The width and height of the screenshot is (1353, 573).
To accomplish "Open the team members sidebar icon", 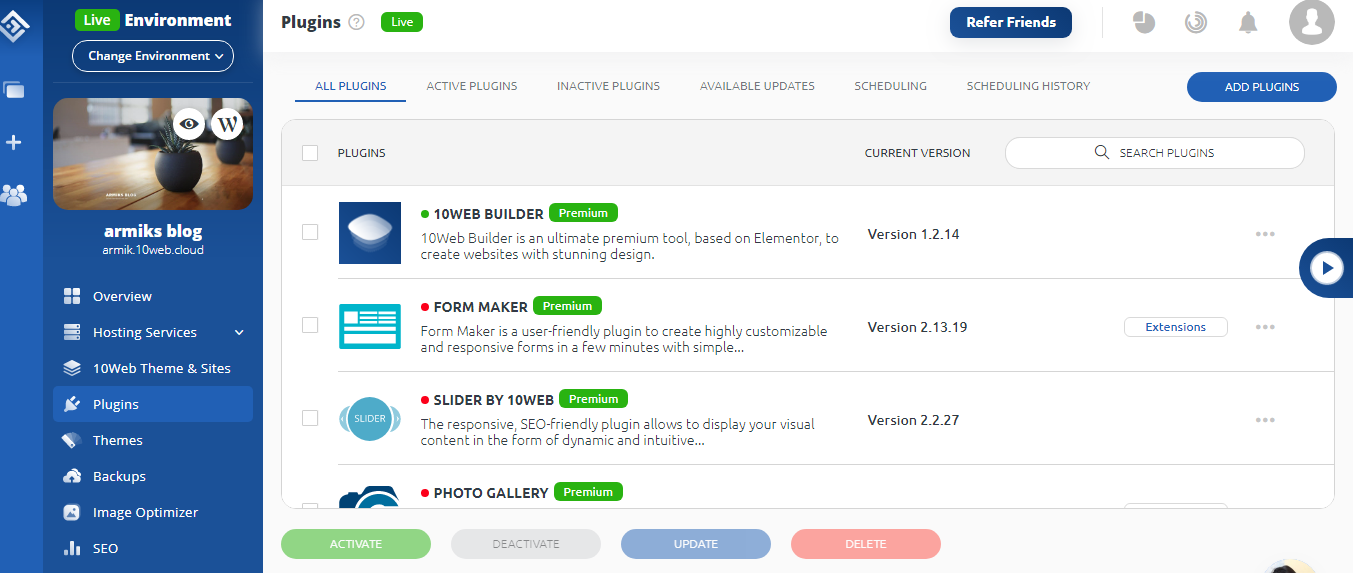I will pyautogui.click(x=14, y=195).
